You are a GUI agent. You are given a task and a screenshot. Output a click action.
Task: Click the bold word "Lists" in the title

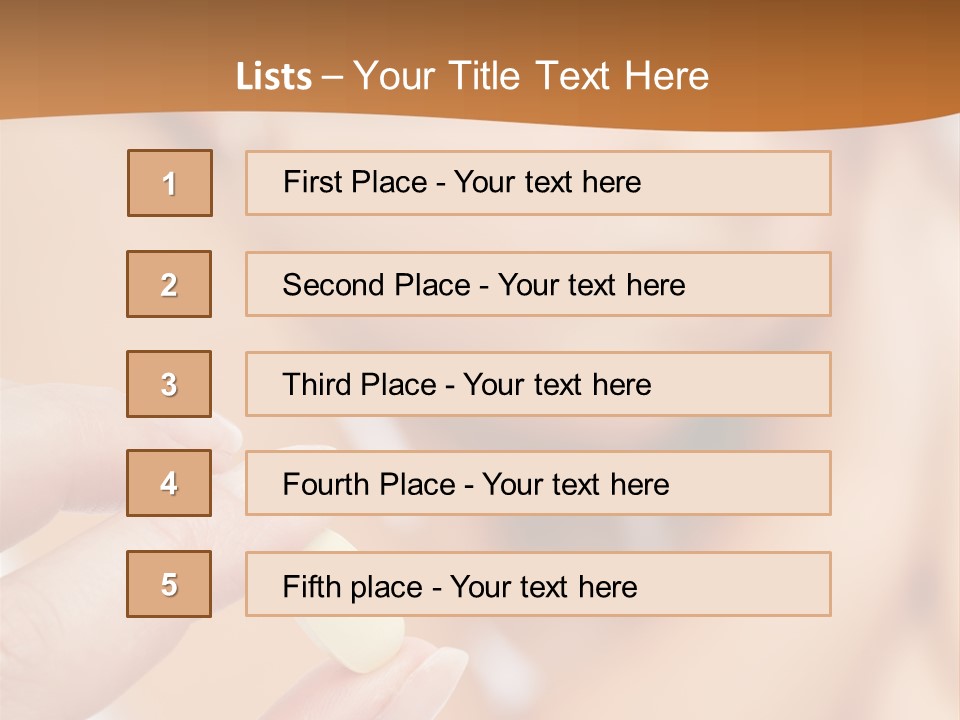pyautogui.click(x=274, y=77)
